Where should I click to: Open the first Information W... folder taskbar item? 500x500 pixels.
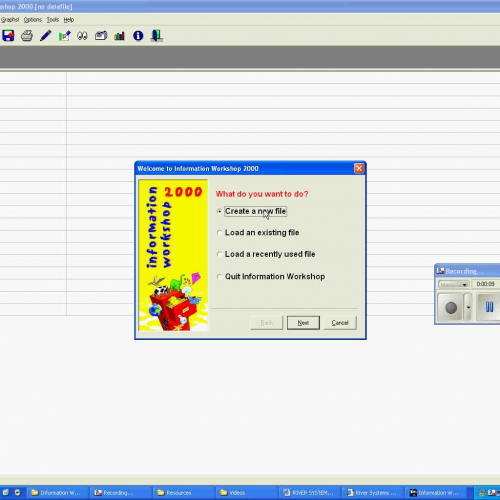59,493
